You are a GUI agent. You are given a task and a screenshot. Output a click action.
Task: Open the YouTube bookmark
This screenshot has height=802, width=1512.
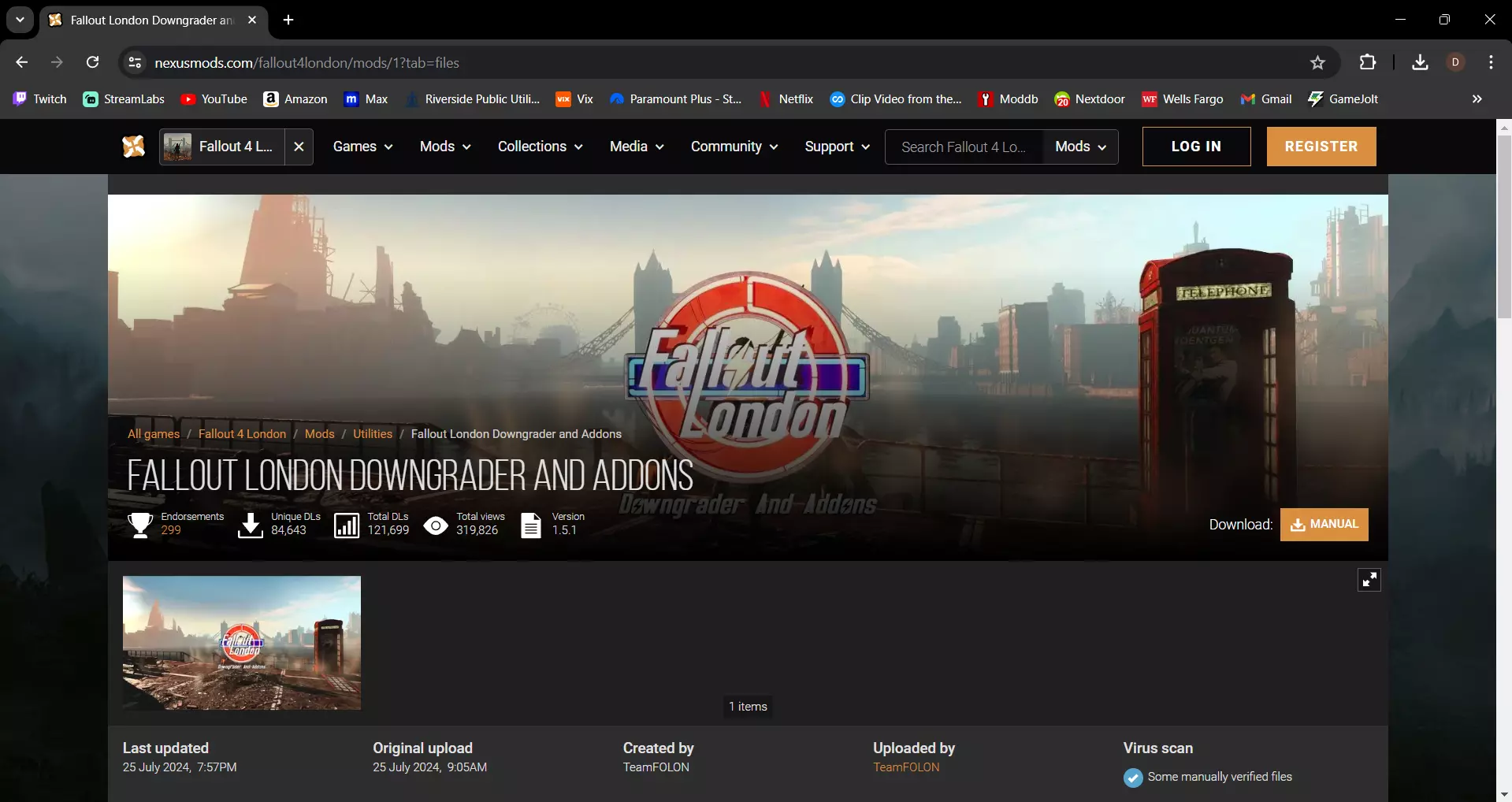214,99
